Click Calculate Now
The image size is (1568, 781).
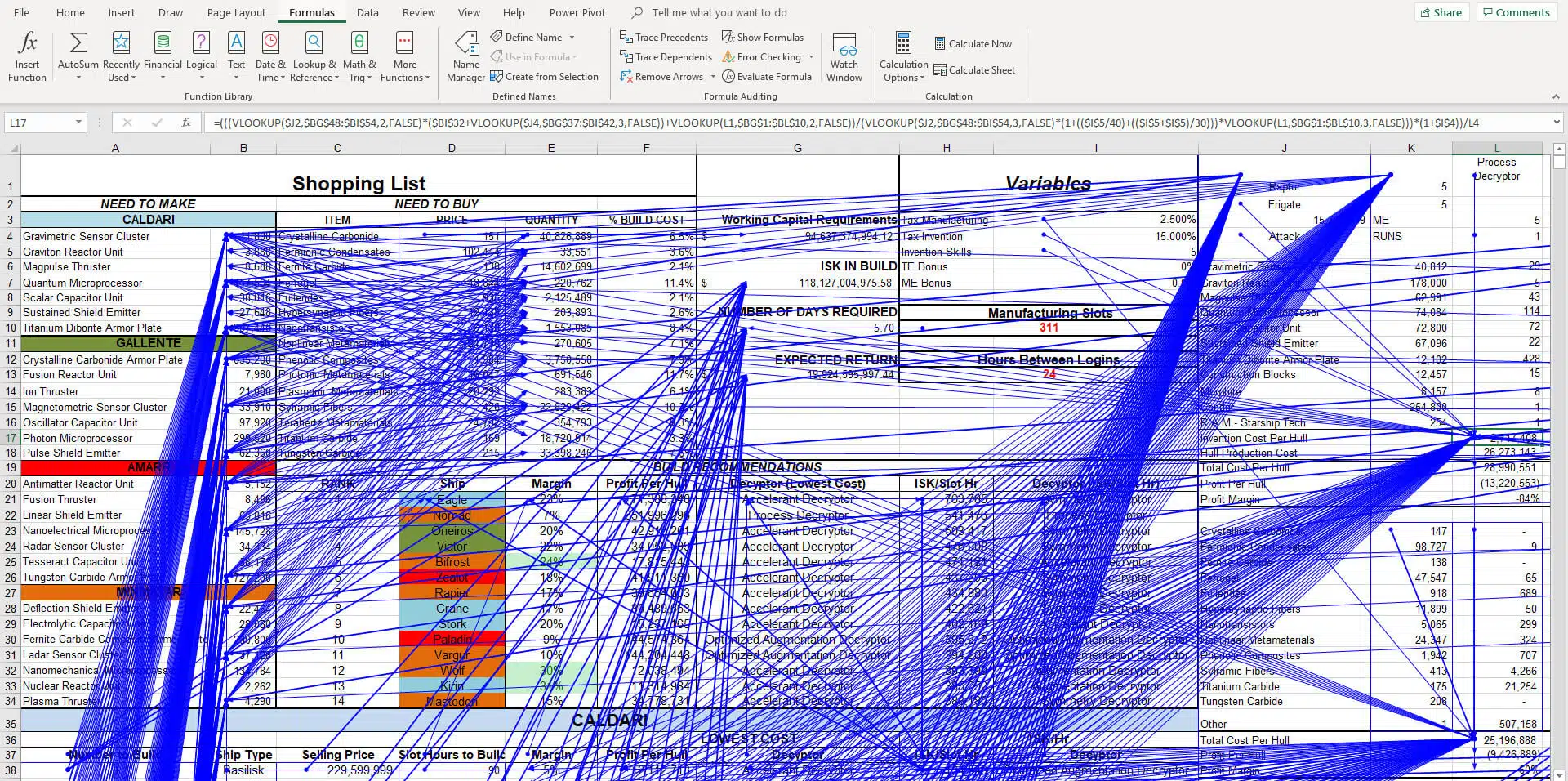pyautogui.click(x=973, y=44)
